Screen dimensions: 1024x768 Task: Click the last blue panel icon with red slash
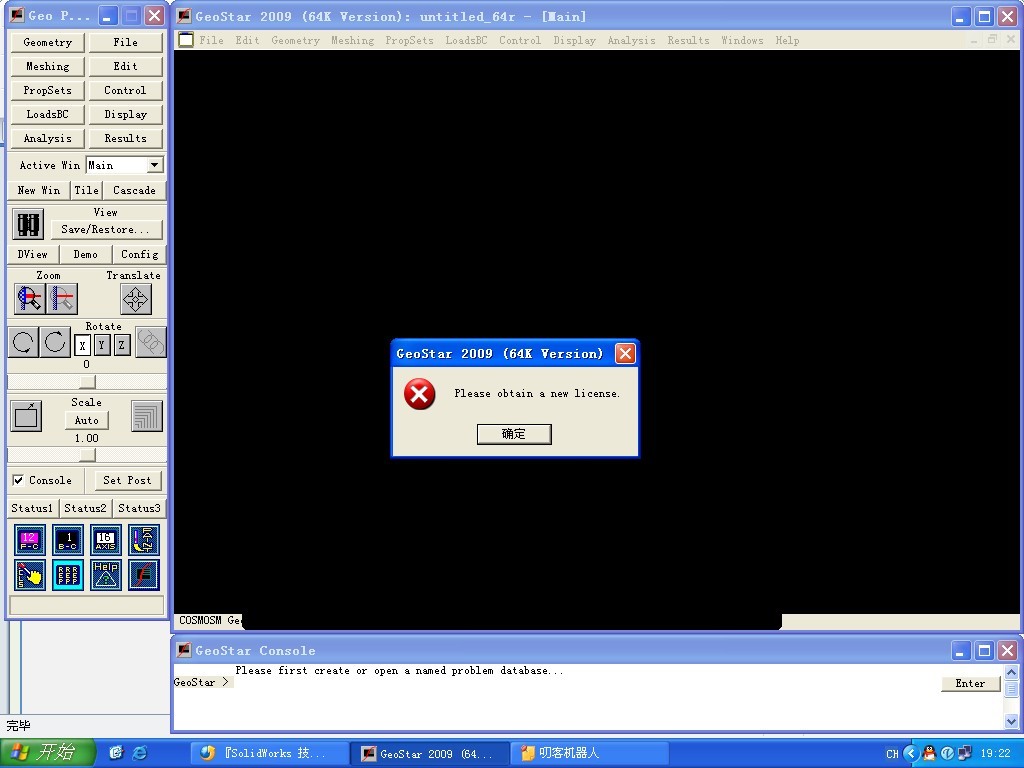[144, 575]
